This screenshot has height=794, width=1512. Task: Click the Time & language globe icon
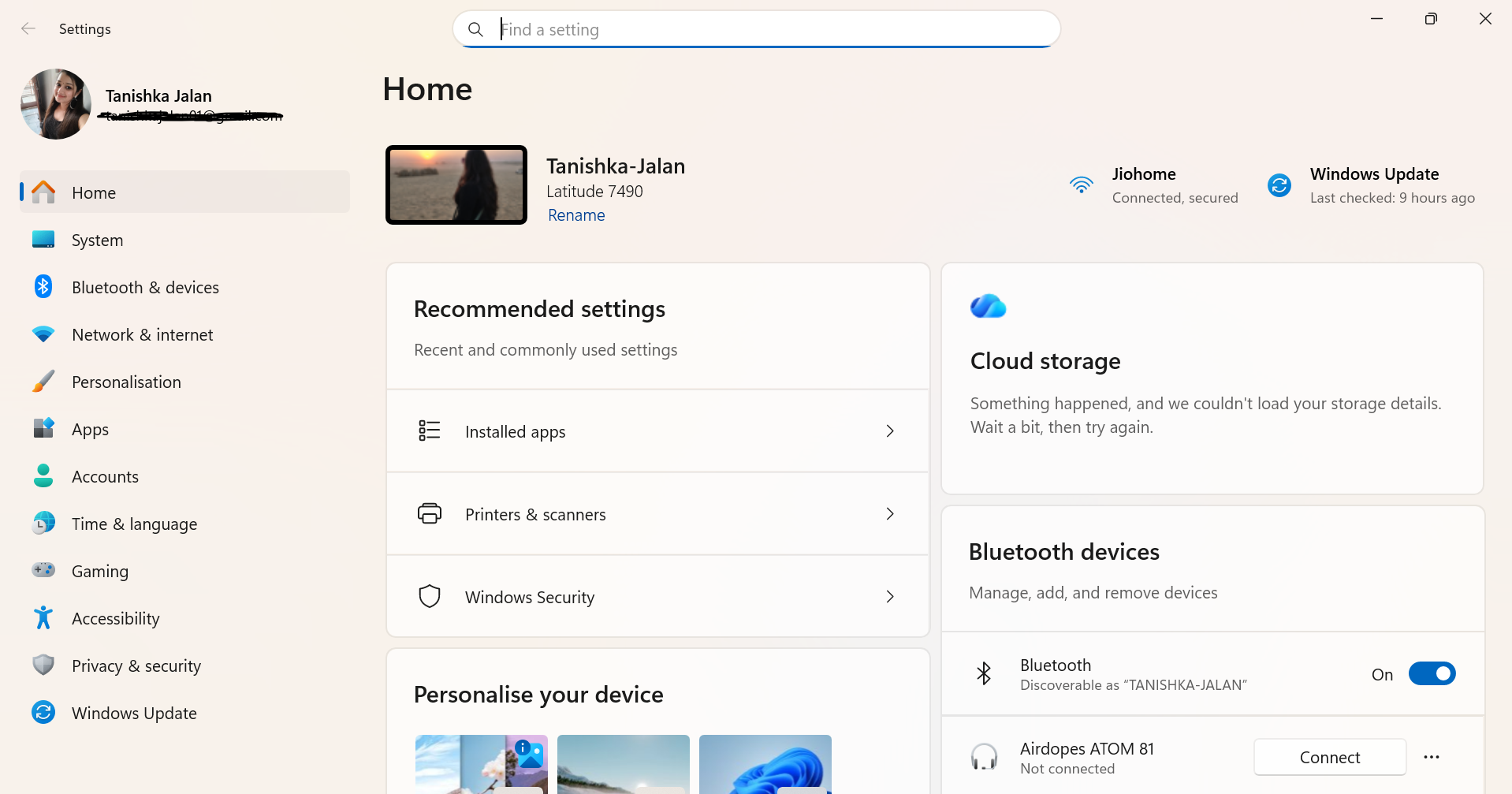(x=43, y=523)
